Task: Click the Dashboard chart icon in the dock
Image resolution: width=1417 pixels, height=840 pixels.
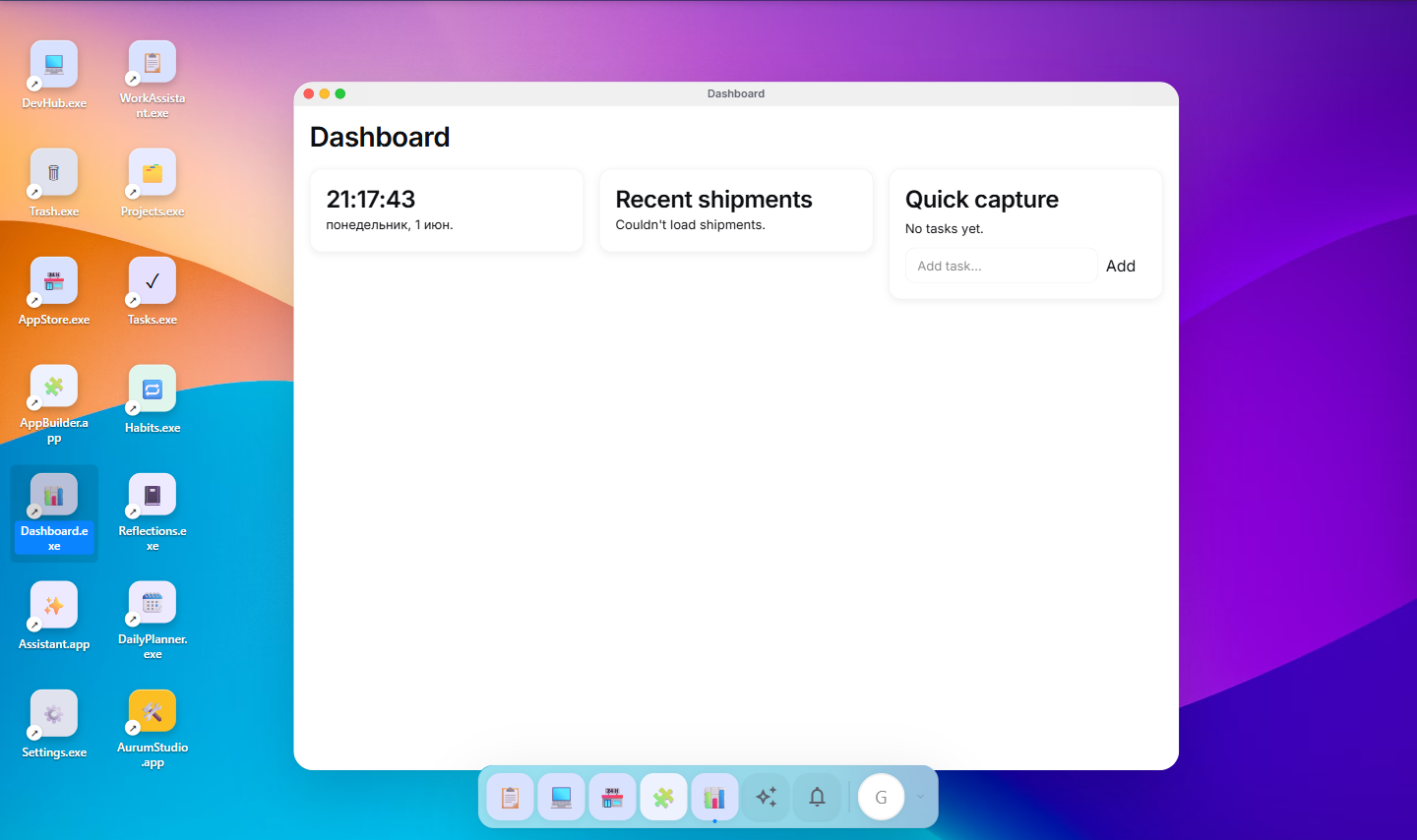Action: point(714,797)
